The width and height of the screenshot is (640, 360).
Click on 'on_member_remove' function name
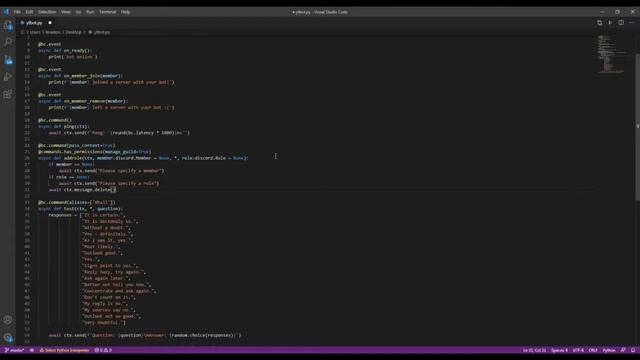(x=84, y=101)
